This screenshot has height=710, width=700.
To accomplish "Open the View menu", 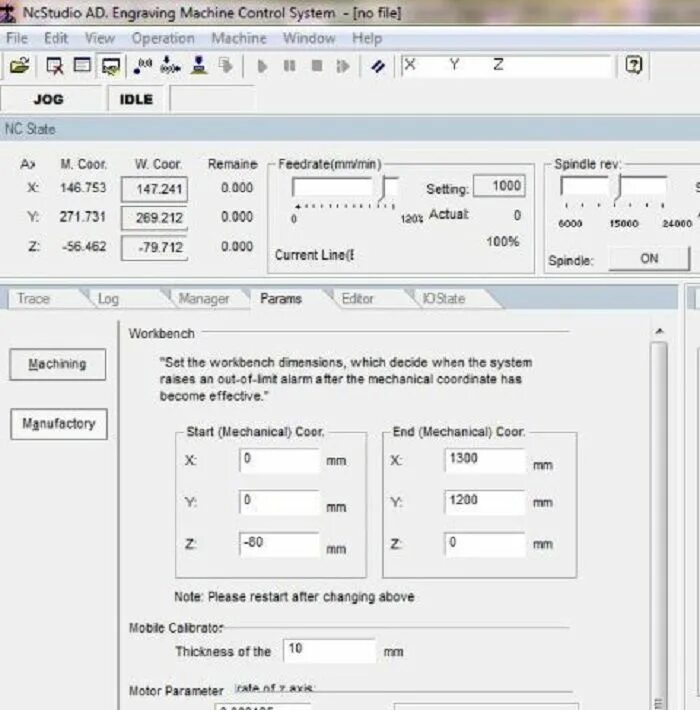I will [x=100, y=38].
